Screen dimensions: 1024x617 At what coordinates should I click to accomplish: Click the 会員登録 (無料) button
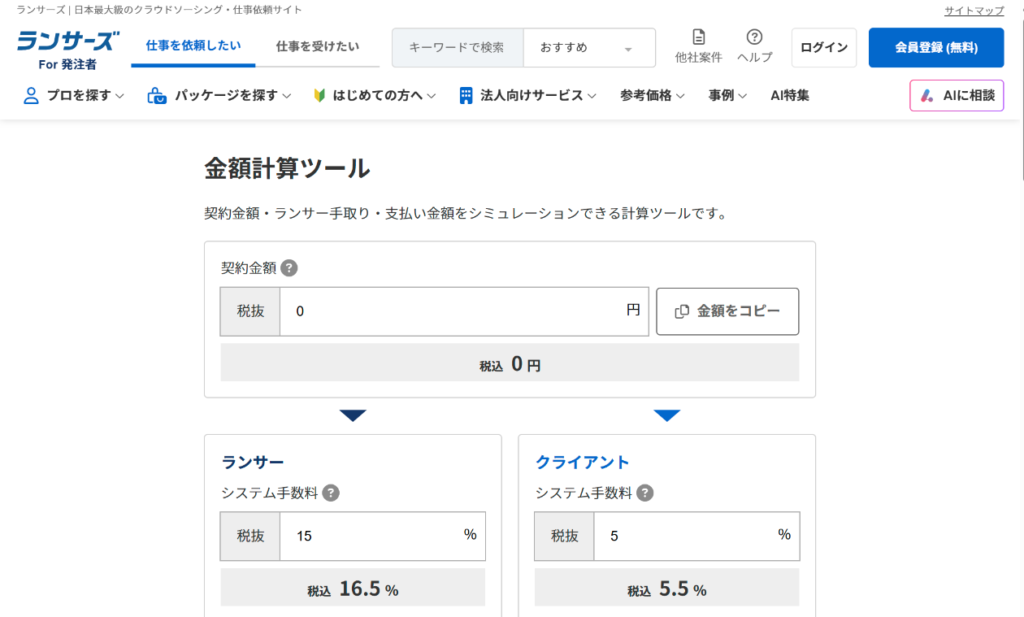point(936,48)
